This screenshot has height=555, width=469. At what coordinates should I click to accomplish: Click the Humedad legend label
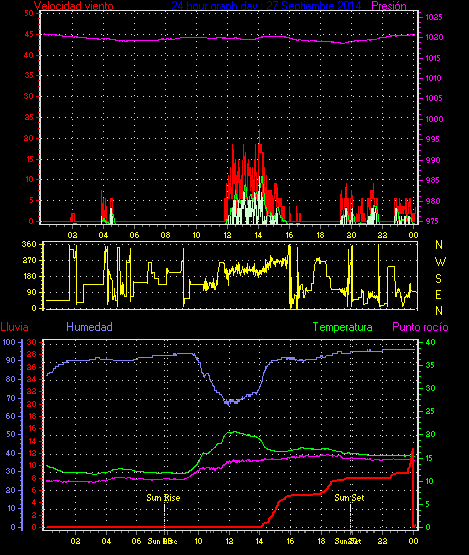(89, 327)
